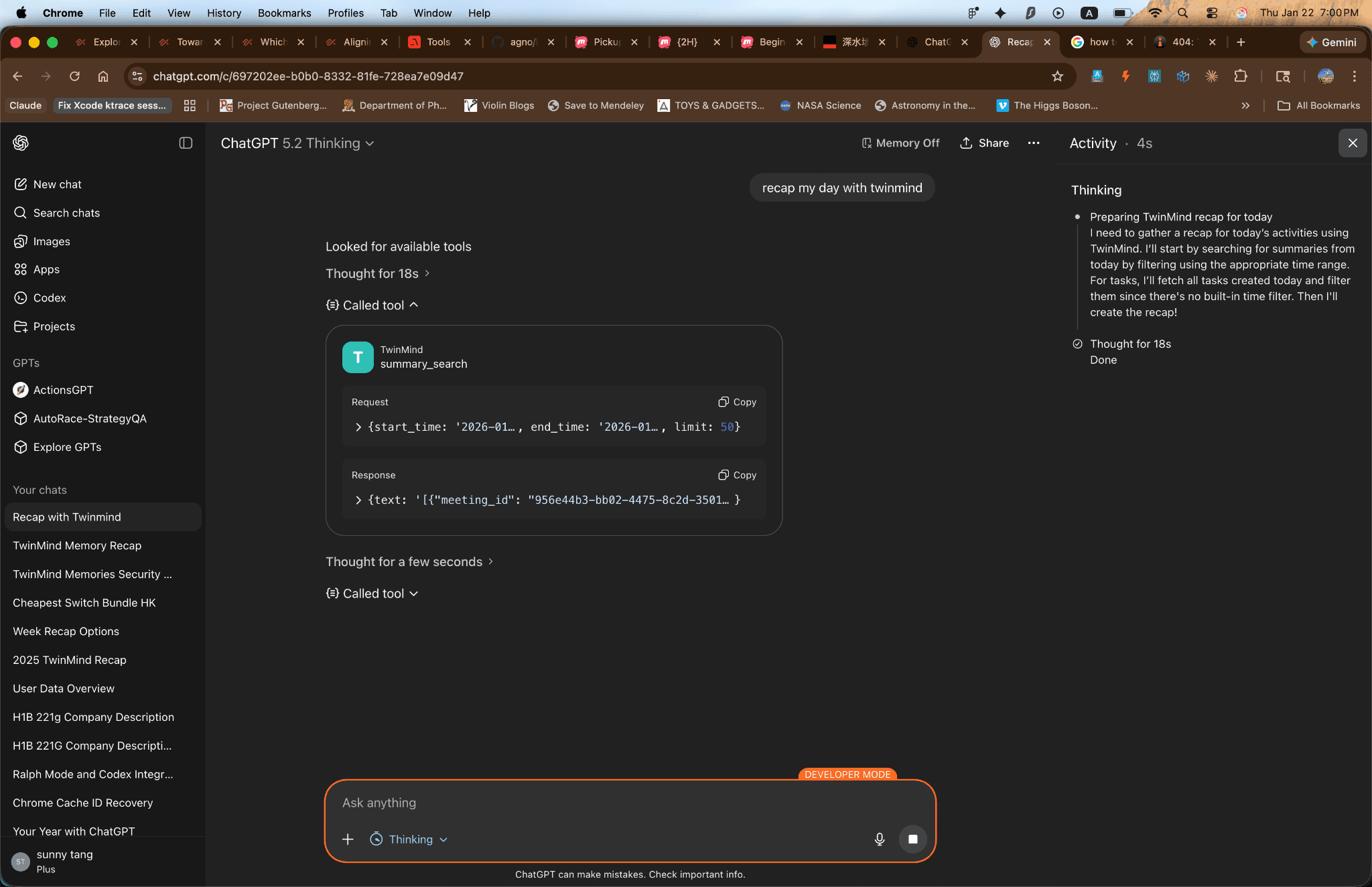This screenshot has height=887, width=1372.
Task: Open the Codex sidebar item
Action: (x=50, y=297)
